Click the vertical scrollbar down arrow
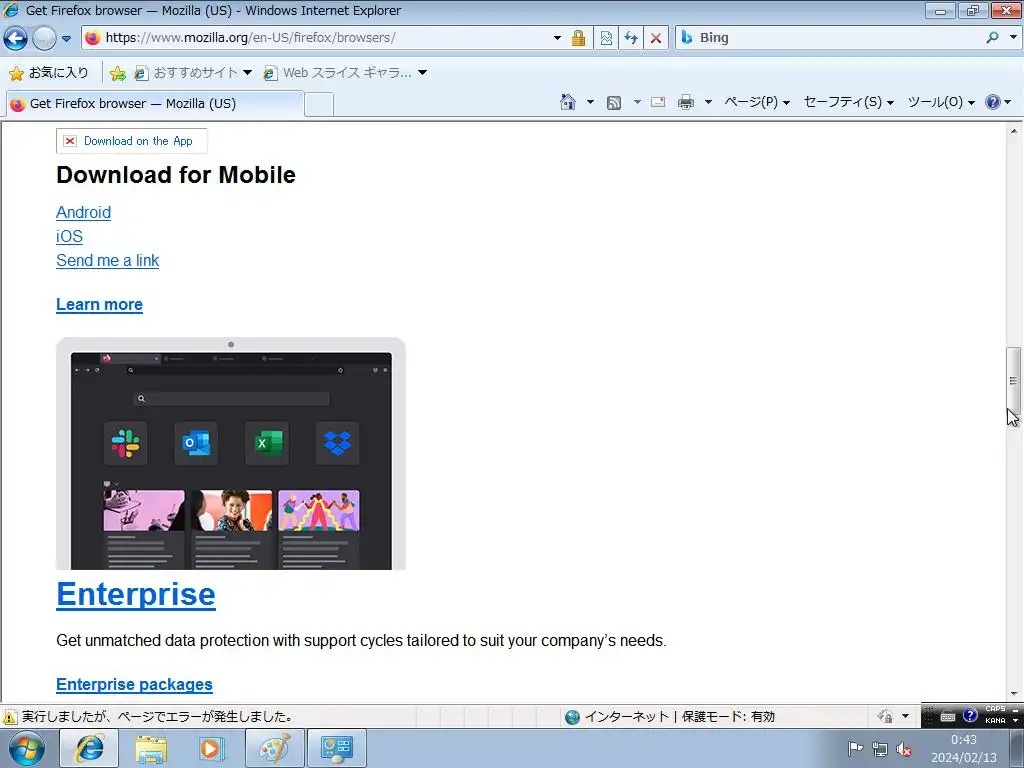 pos(1014,694)
